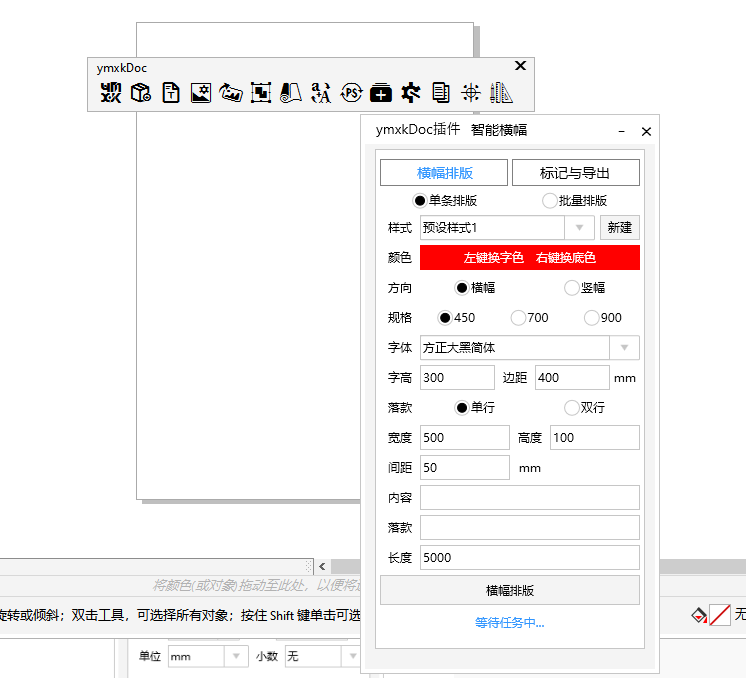Open the banner scroll roll icon
The width and height of the screenshot is (746, 678).
[x=291, y=92]
